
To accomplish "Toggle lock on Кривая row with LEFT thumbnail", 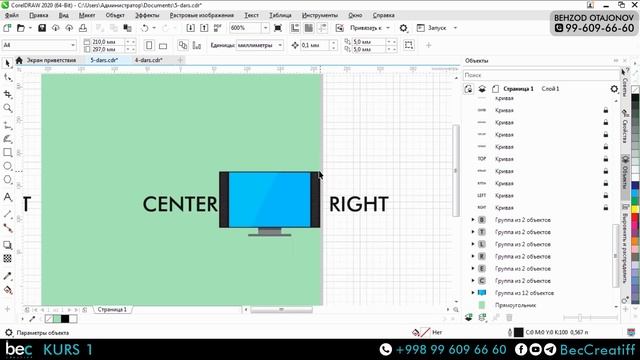I will point(606,196).
